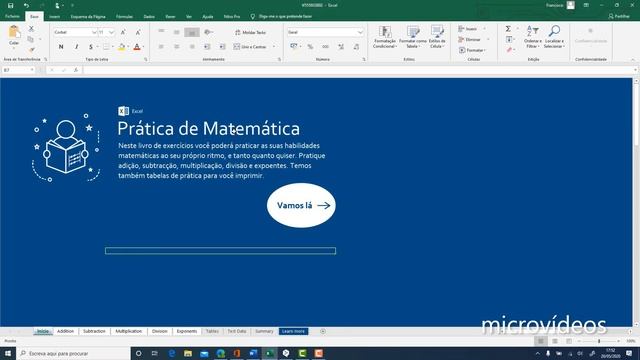
Task: Decrease font size with the smaller A icon
Action: [x=138, y=32]
